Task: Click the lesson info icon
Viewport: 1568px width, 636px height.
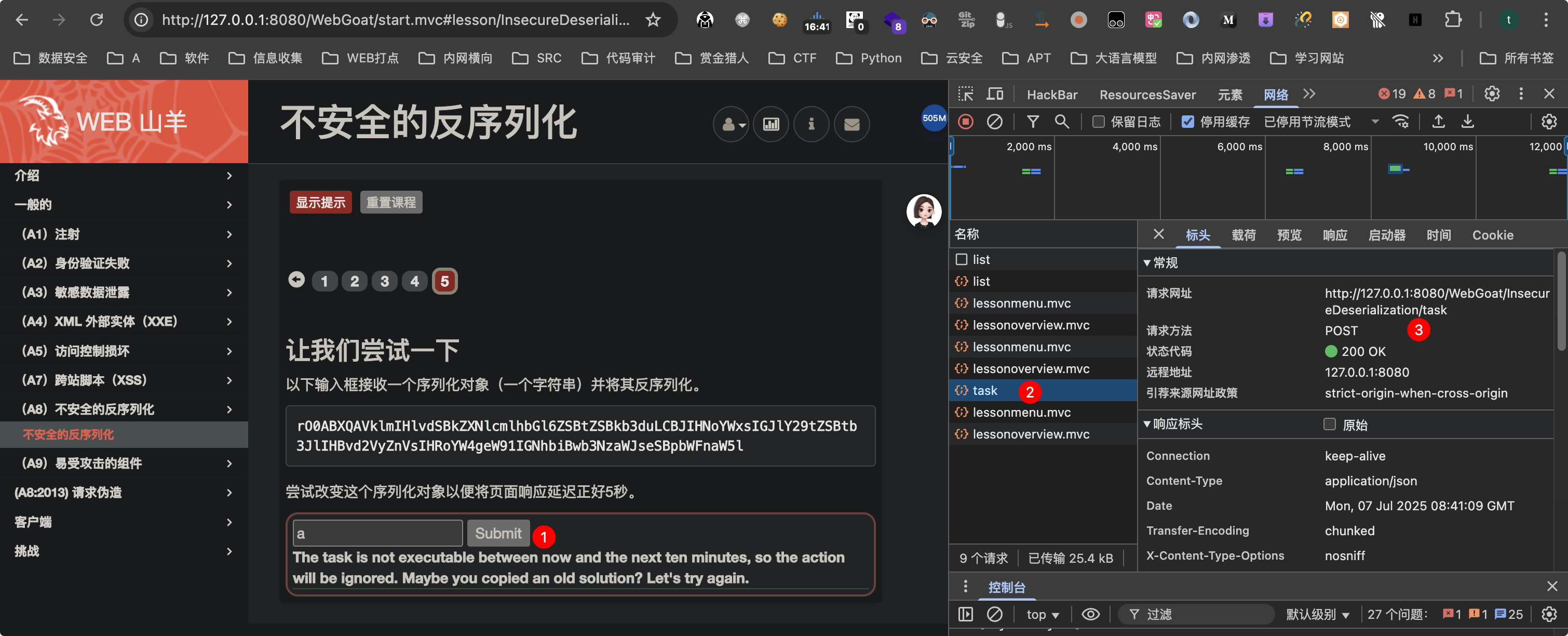Action: click(812, 124)
